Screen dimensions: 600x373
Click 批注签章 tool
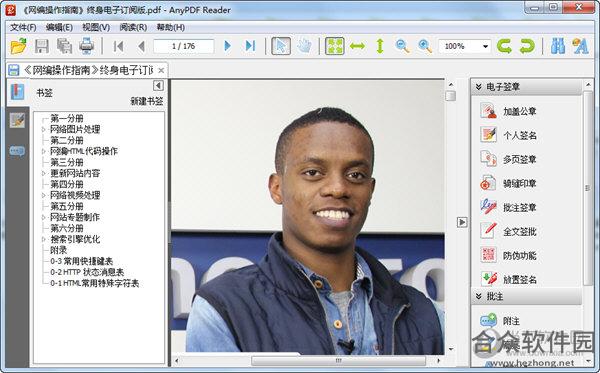(508, 208)
